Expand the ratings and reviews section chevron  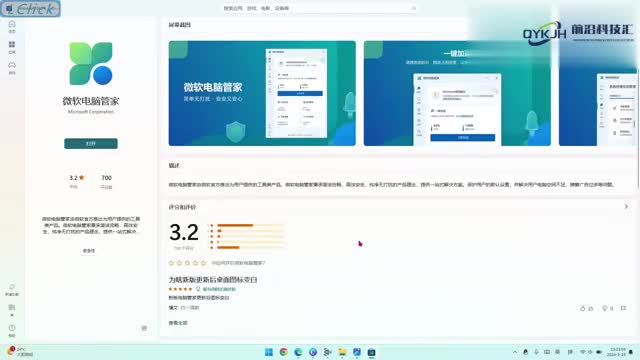click(x=626, y=207)
